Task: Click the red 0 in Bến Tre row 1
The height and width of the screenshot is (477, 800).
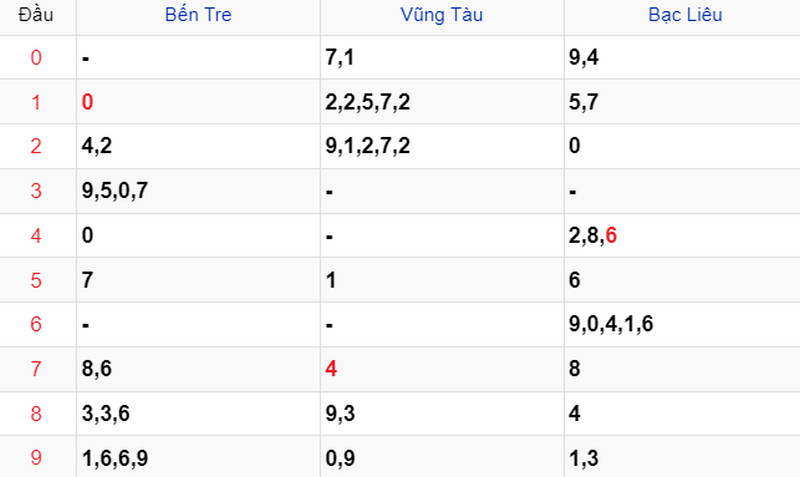Action: tap(87, 102)
